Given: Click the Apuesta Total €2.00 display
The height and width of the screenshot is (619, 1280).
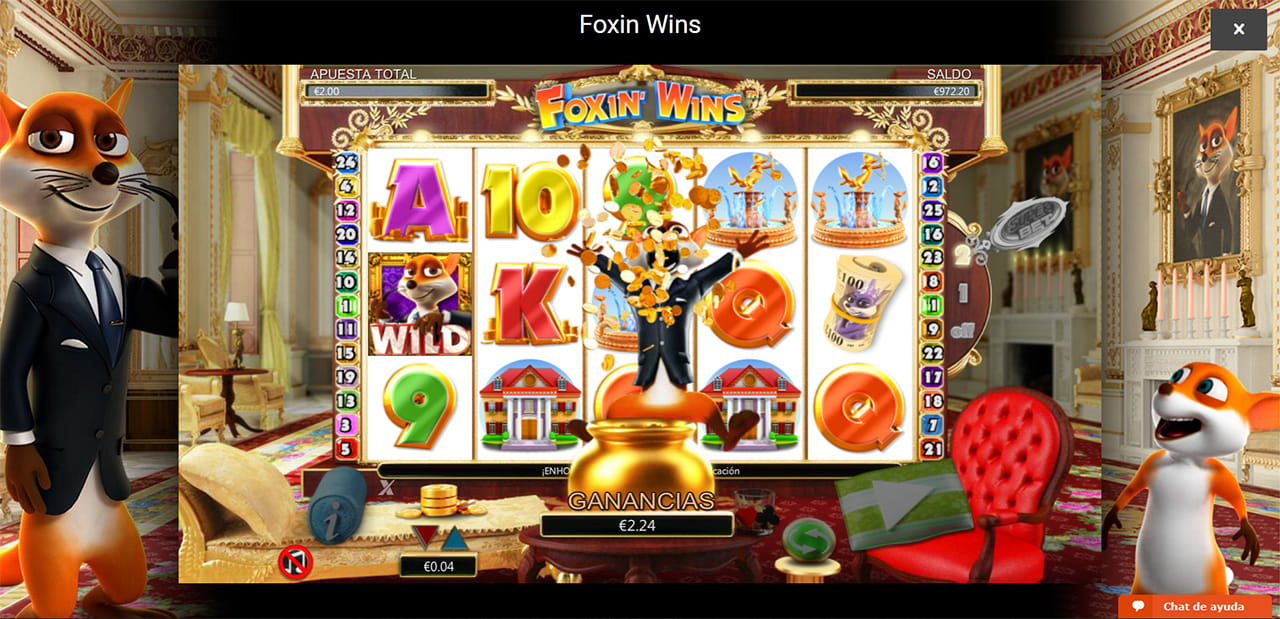Looking at the screenshot, I should 398,92.
